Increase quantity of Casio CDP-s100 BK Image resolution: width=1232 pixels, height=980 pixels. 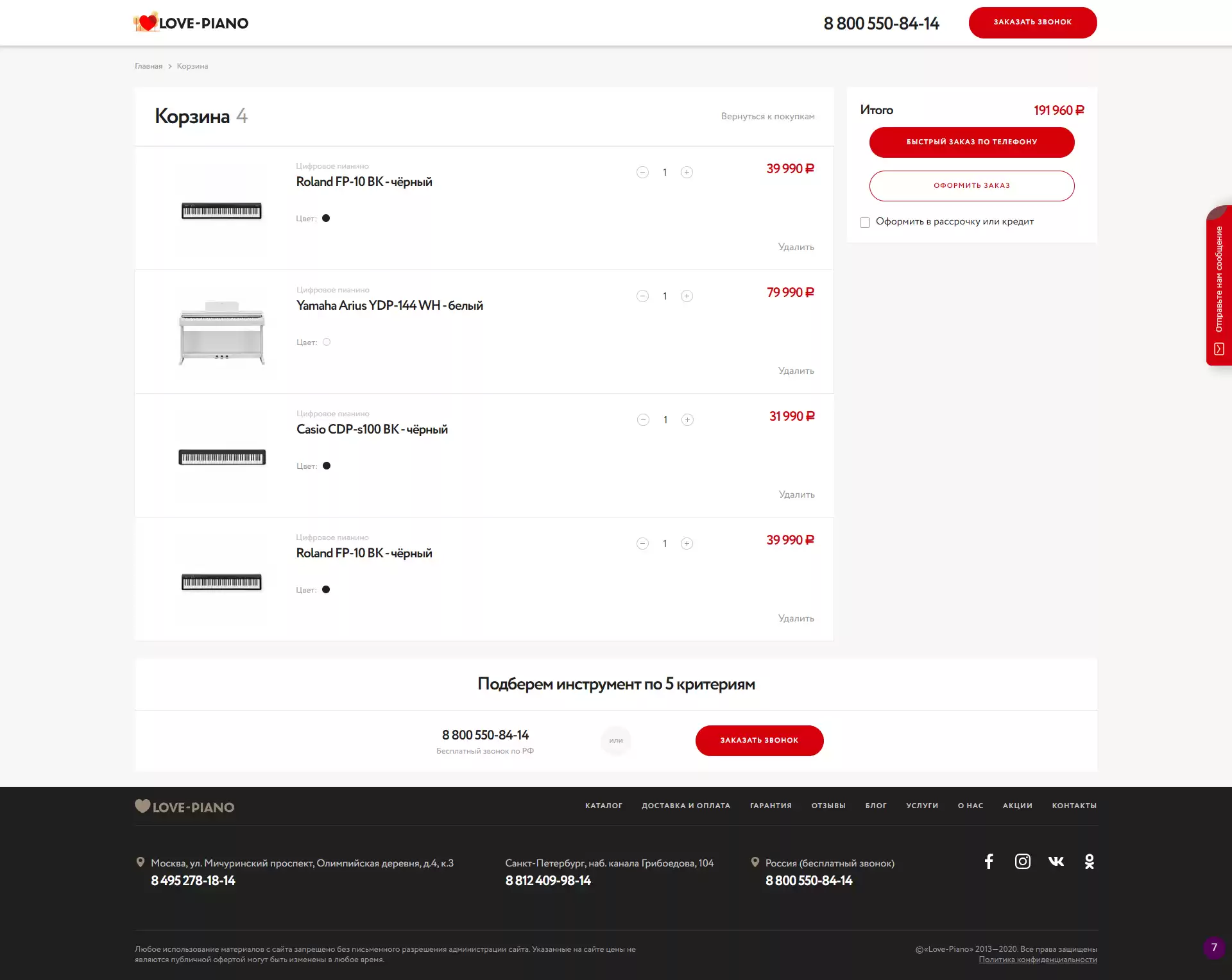(x=687, y=419)
